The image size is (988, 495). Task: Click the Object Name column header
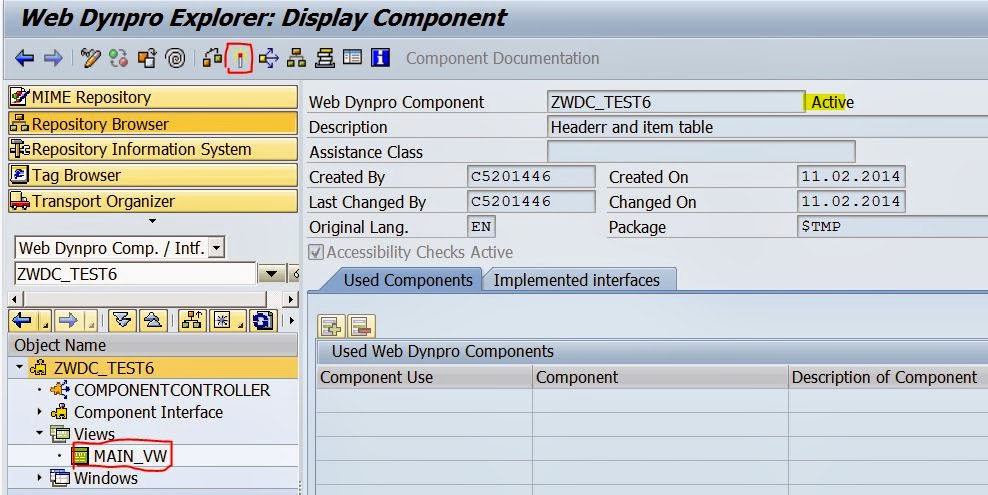[x=153, y=345]
